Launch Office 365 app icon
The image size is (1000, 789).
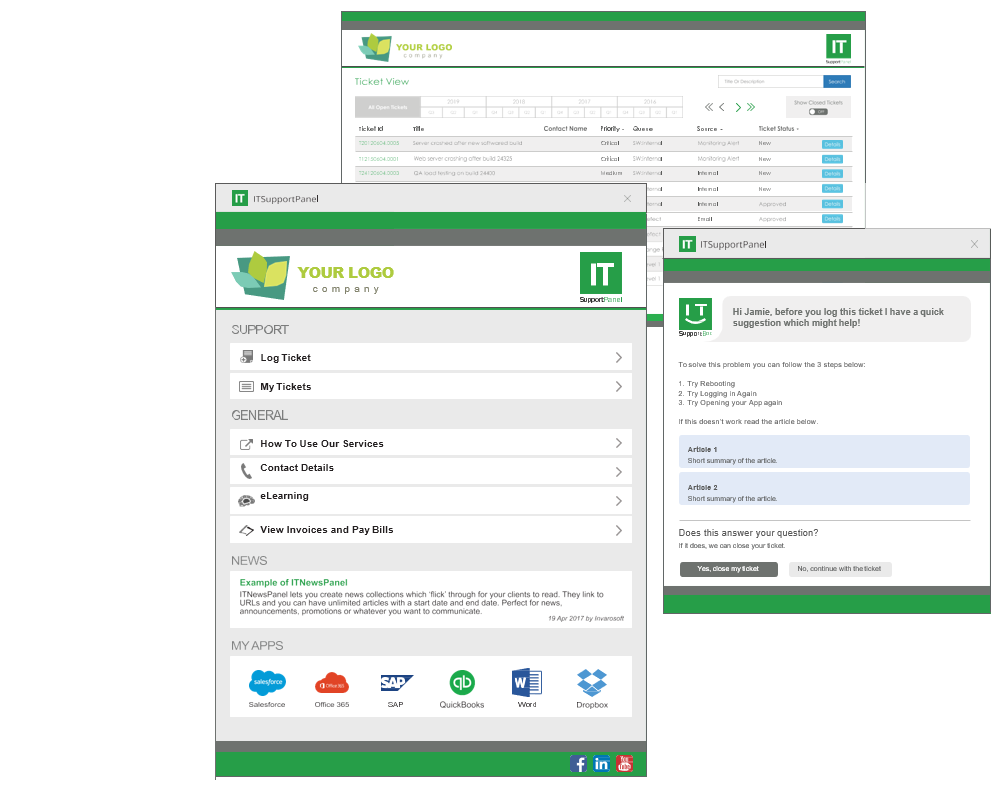331,685
